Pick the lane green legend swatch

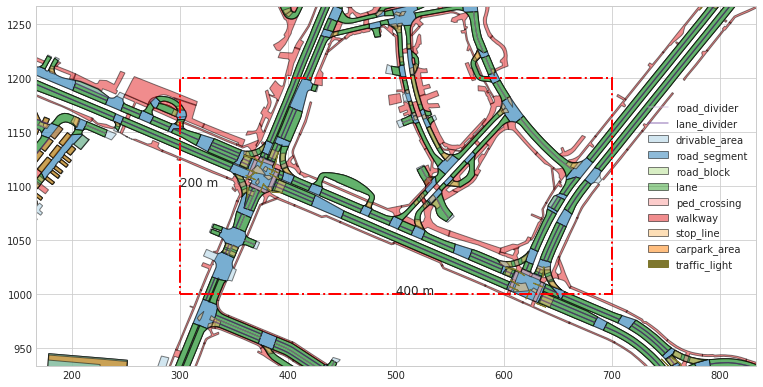click(x=658, y=187)
